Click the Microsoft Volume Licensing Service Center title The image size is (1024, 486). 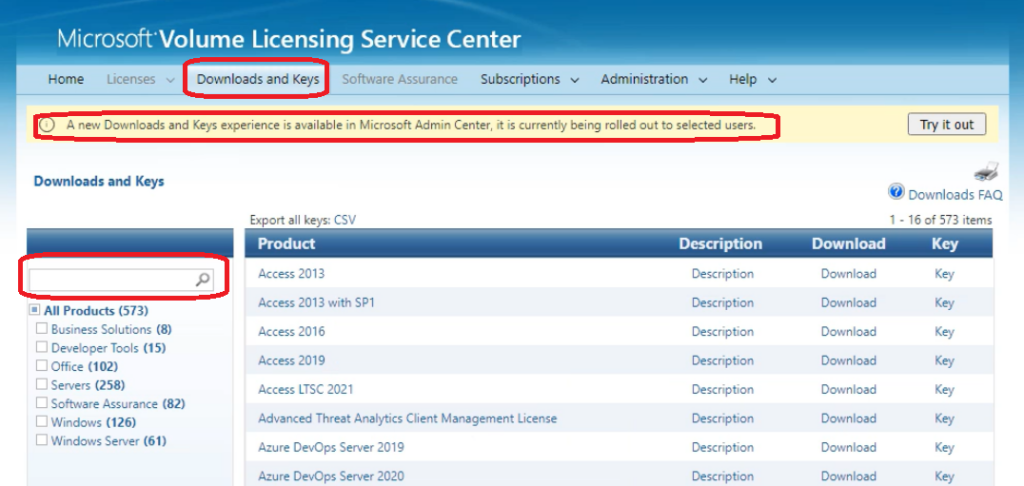289,39
